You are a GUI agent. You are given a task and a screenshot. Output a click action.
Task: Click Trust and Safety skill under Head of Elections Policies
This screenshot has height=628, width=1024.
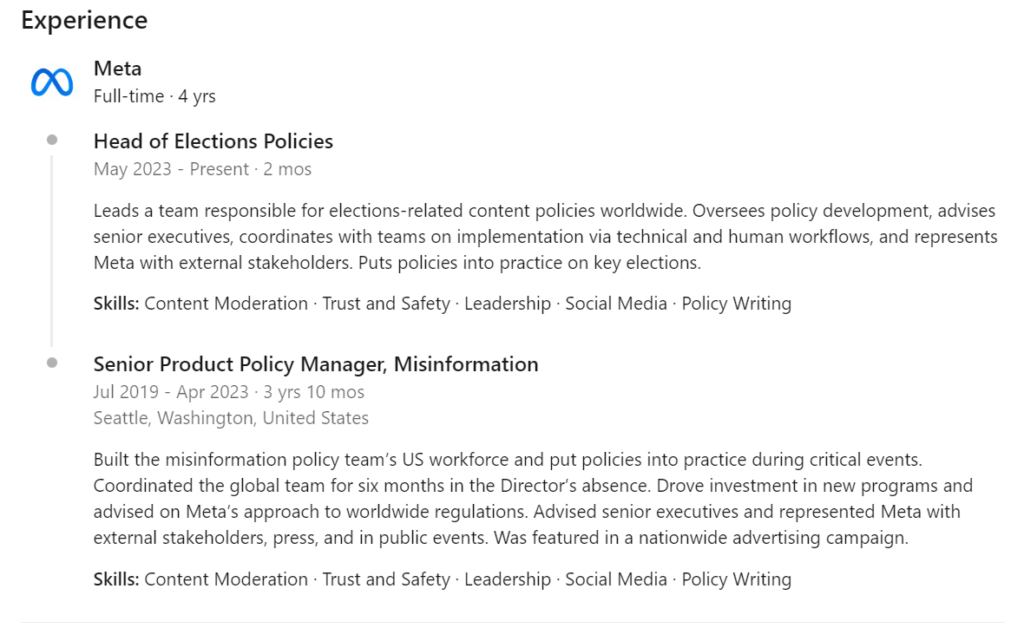386,303
